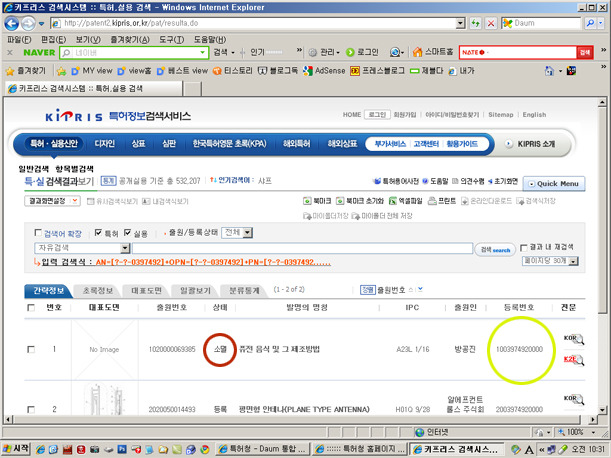Image resolution: width=611 pixels, height=458 pixels.
Task: Open the patent office homepage taskbar window
Action: [359, 449]
